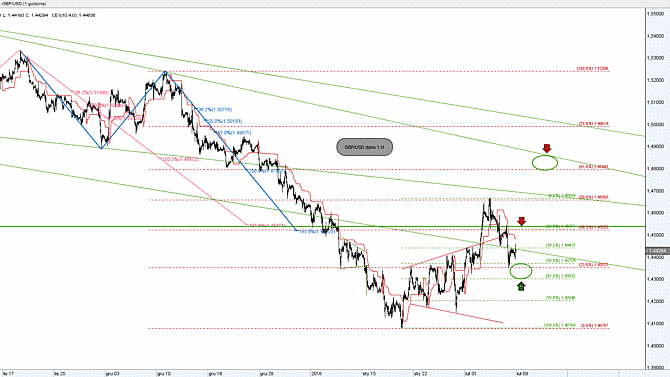
Task: Select the upper green ellipse target zone
Action: (x=545, y=162)
